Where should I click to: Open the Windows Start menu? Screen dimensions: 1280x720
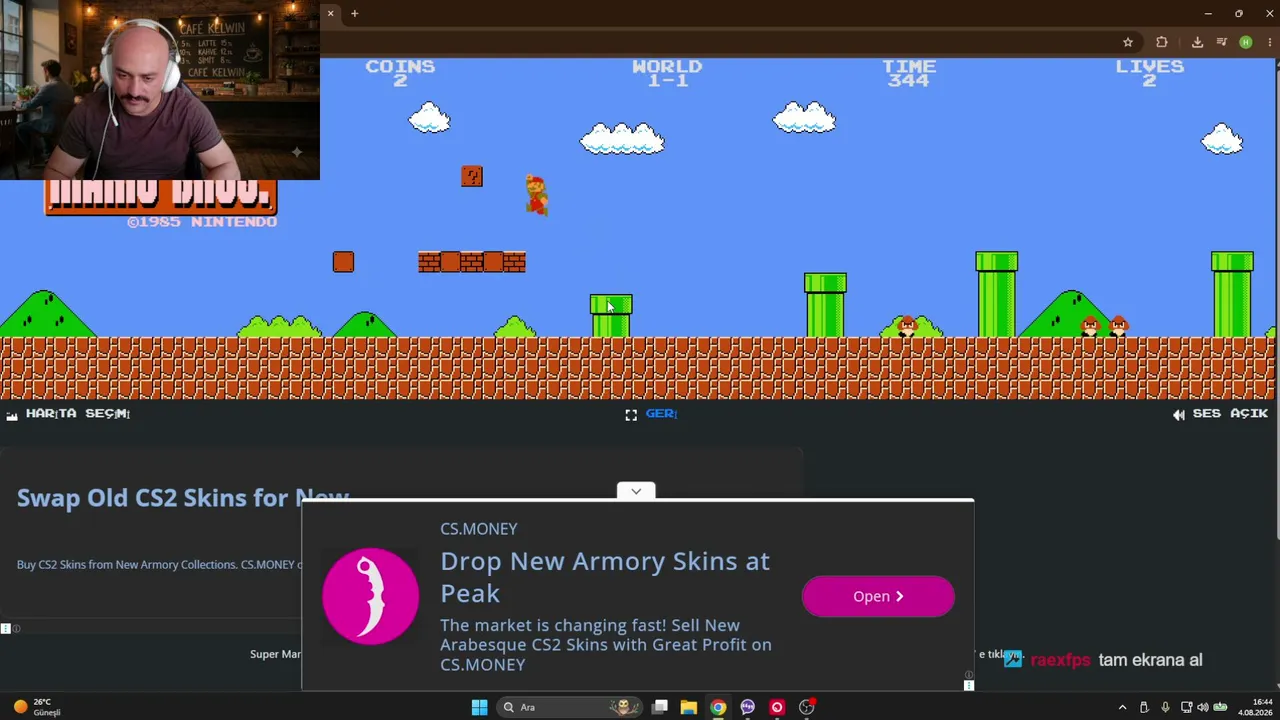pos(479,707)
